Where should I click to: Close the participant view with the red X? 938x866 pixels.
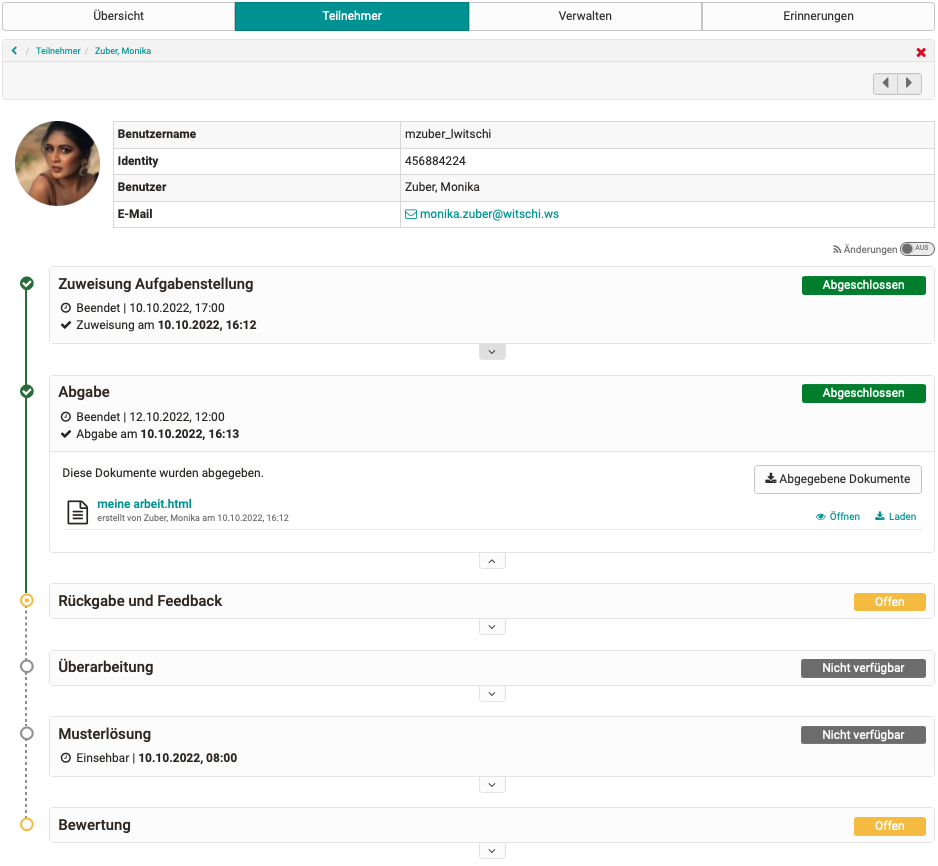click(921, 52)
